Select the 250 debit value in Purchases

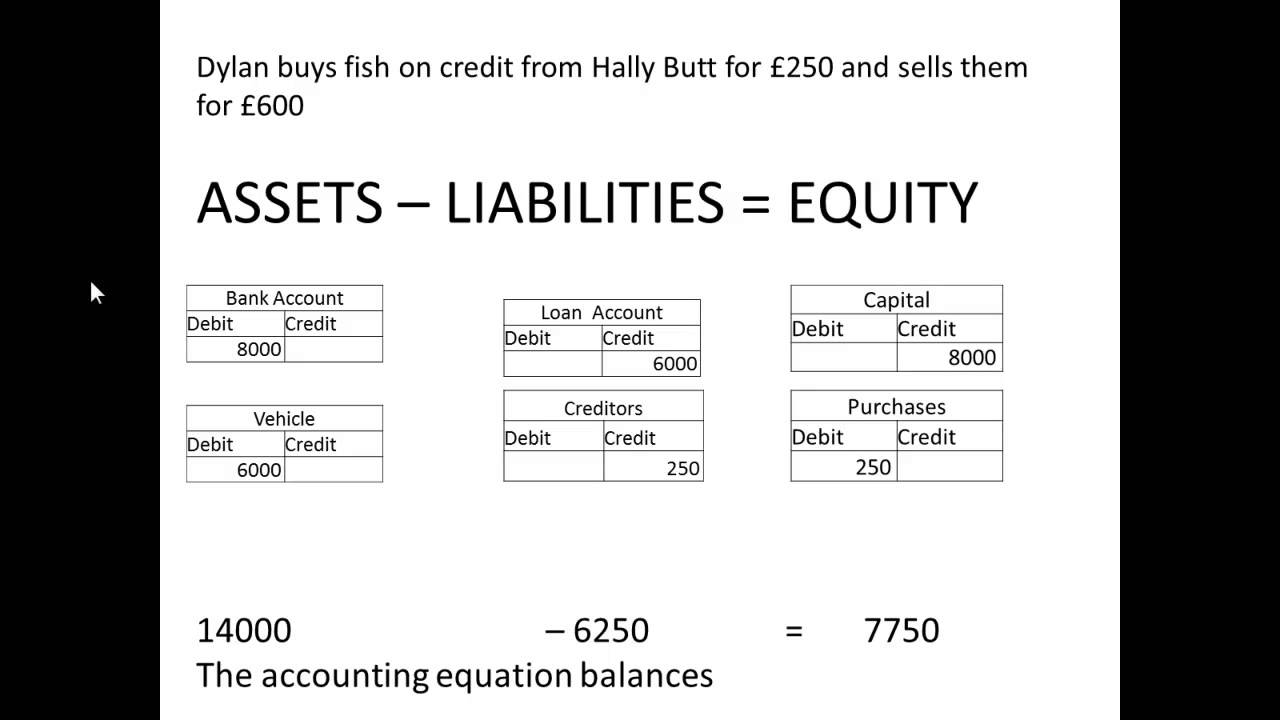click(x=872, y=467)
